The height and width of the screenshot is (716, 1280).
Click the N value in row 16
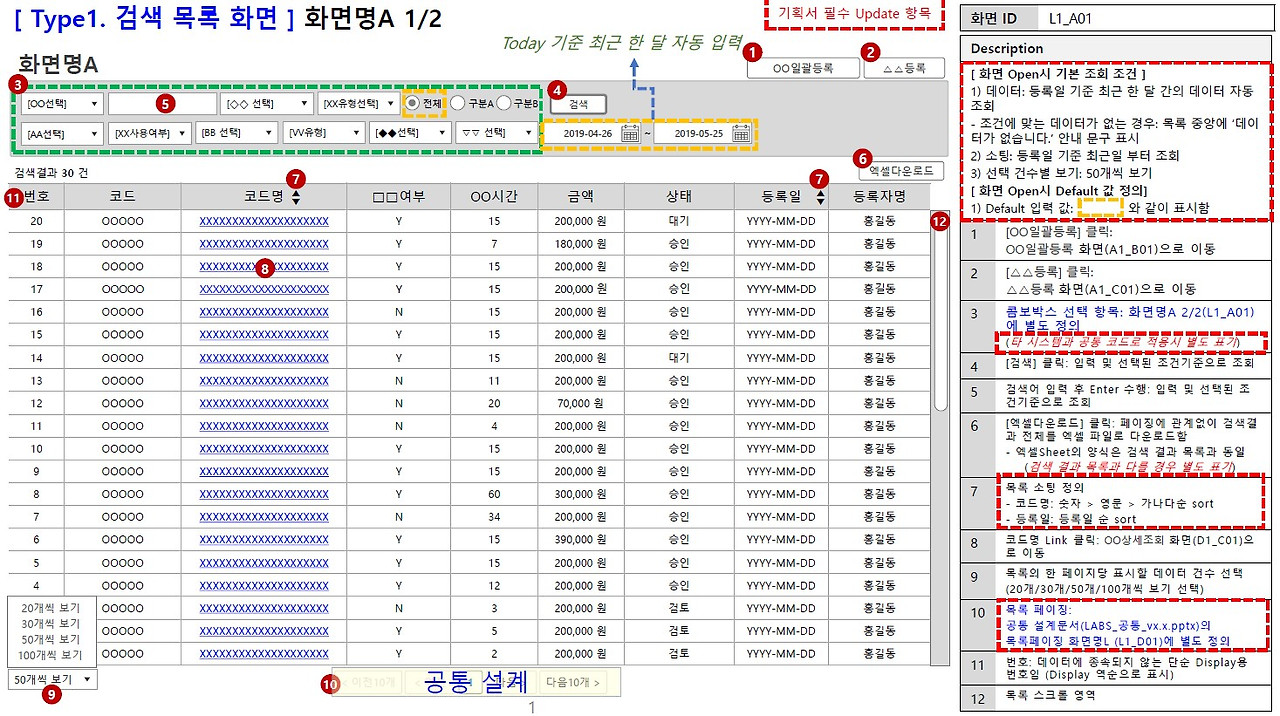pos(399,312)
